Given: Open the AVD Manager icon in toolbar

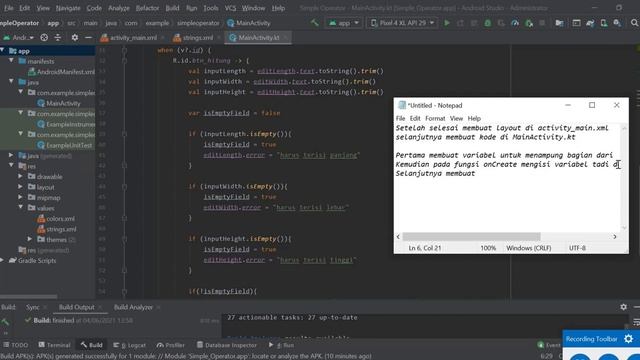Looking at the screenshot, I should (603, 23).
